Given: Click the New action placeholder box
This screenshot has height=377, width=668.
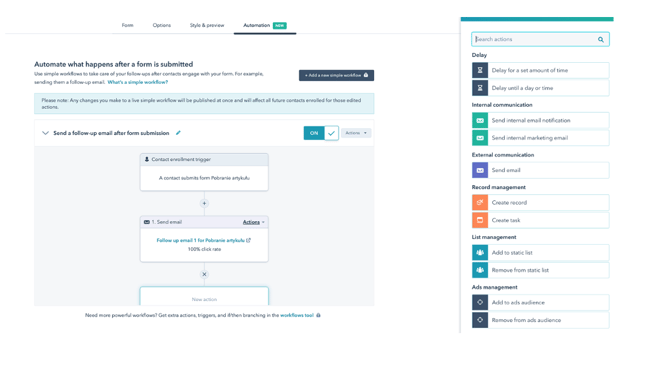Looking at the screenshot, I should (x=204, y=296).
